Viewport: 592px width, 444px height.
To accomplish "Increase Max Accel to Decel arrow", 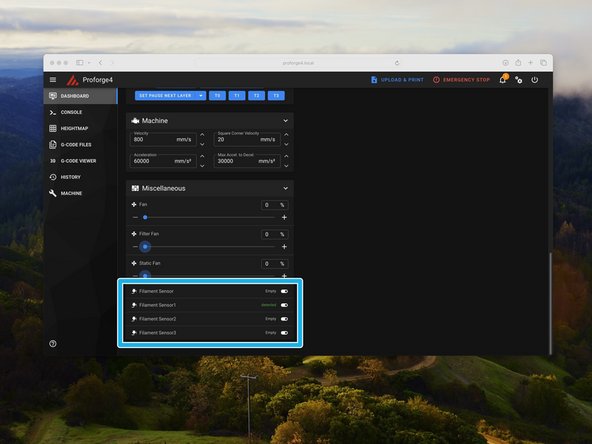I will pyautogui.click(x=286, y=156).
